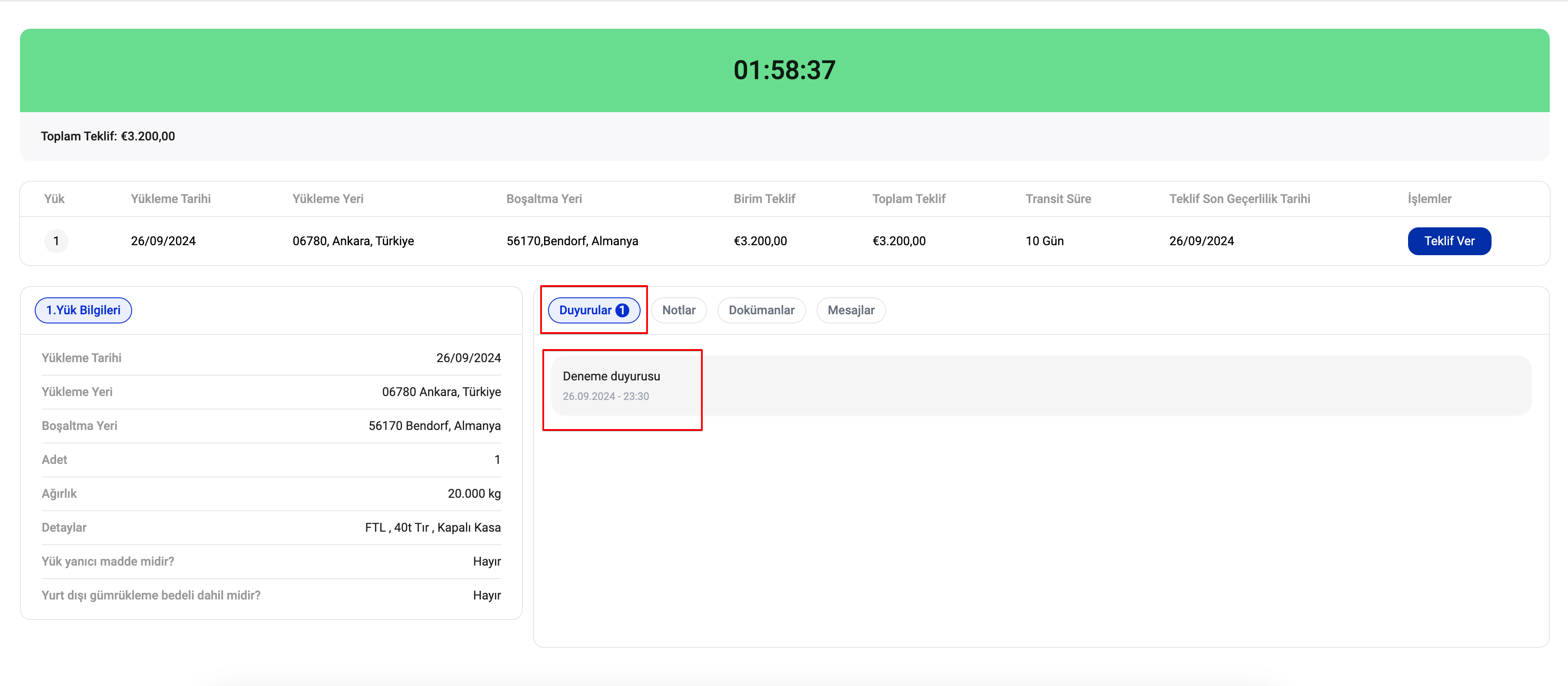Screen dimensions: 1568x686
Task: Click the Transit Süre column header
Action: 1057,199
